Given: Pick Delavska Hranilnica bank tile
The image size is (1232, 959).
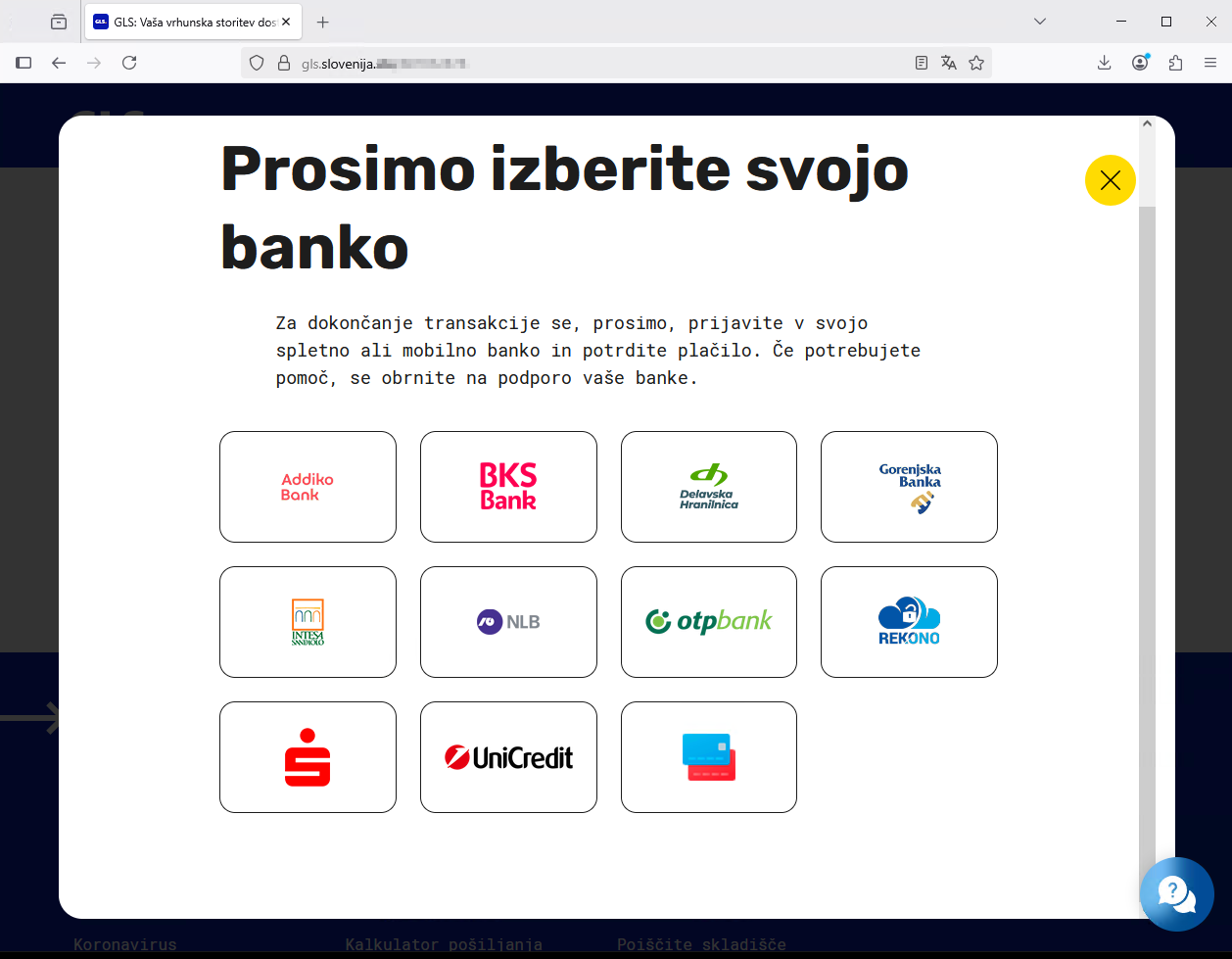Looking at the screenshot, I should point(709,487).
